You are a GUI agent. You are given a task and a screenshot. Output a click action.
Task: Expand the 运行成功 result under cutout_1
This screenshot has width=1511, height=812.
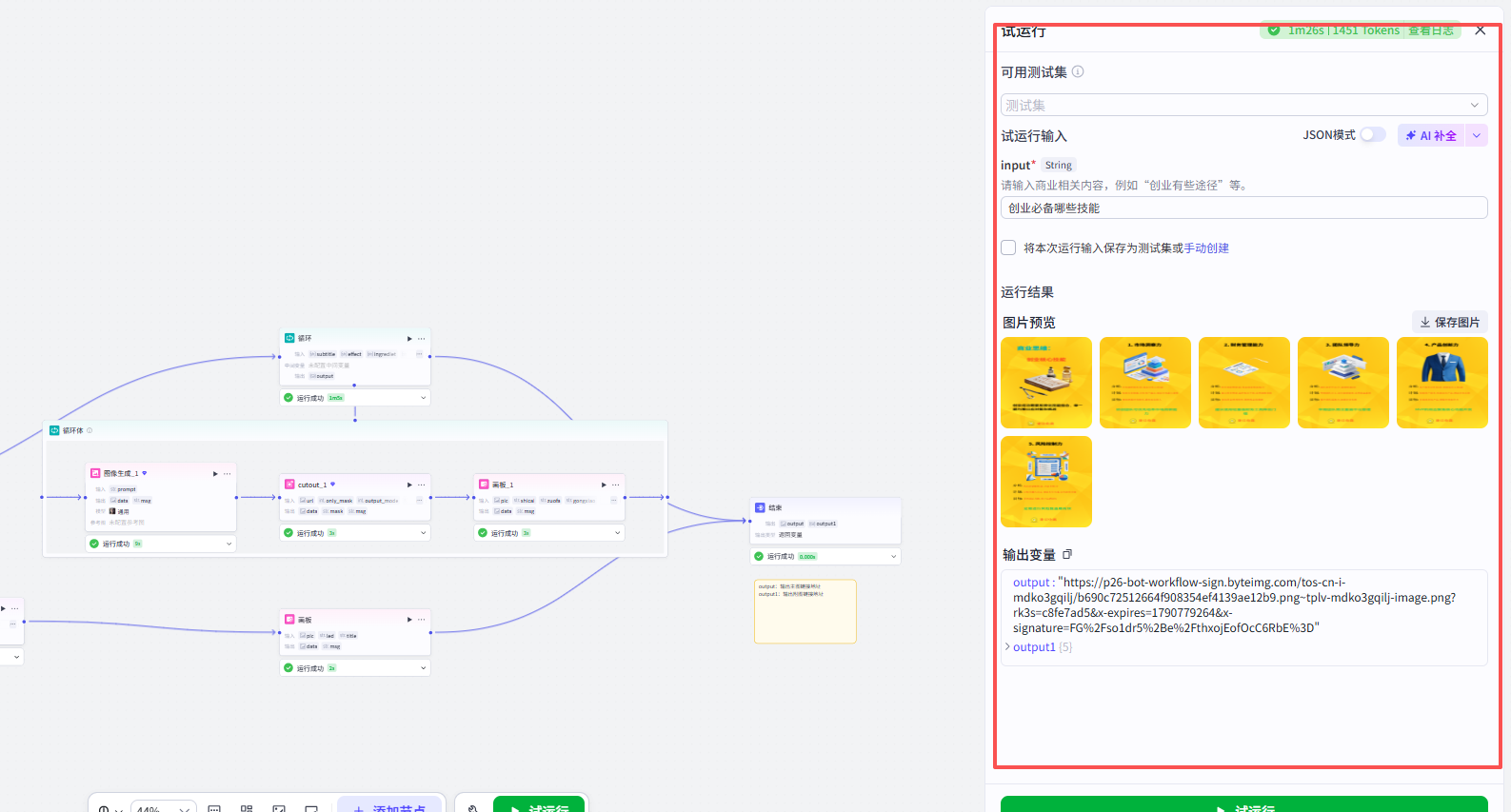tap(424, 533)
